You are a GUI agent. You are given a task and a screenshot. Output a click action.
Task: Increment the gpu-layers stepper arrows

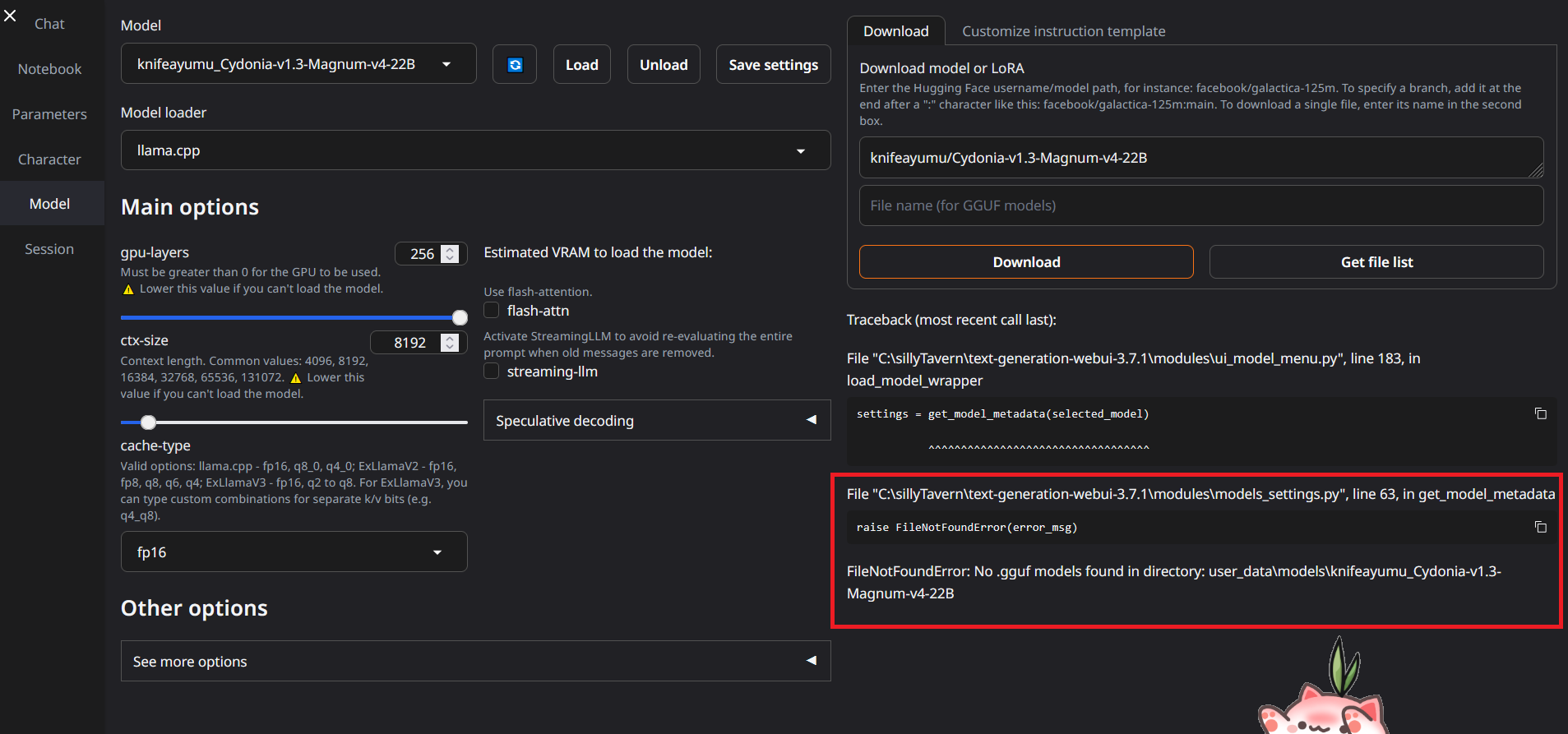pos(450,250)
